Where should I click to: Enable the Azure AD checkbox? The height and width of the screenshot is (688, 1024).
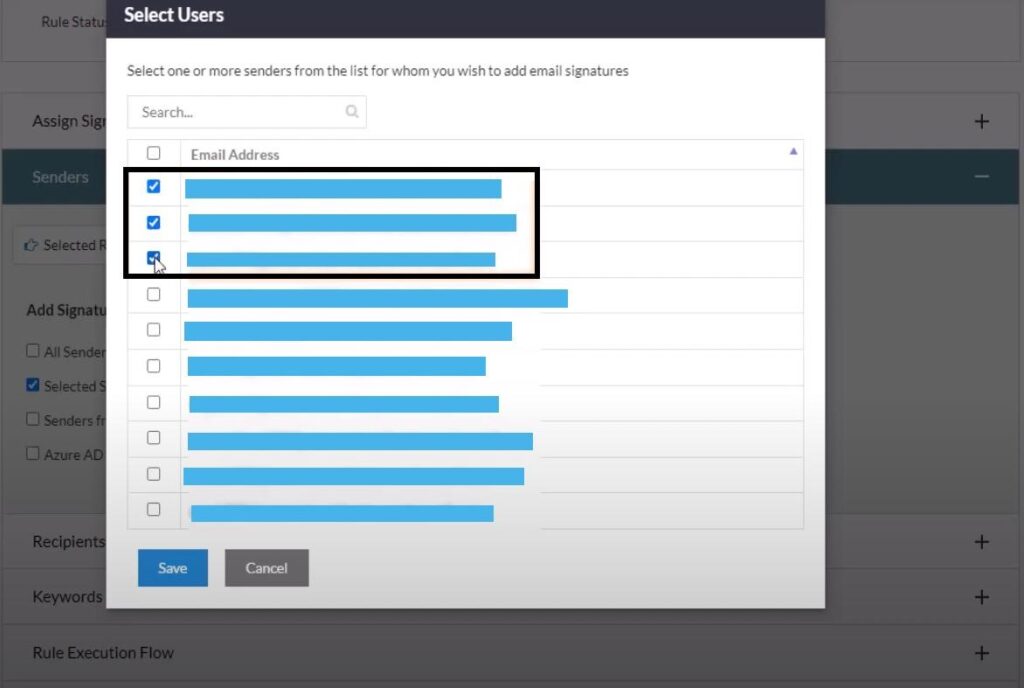(32, 454)
